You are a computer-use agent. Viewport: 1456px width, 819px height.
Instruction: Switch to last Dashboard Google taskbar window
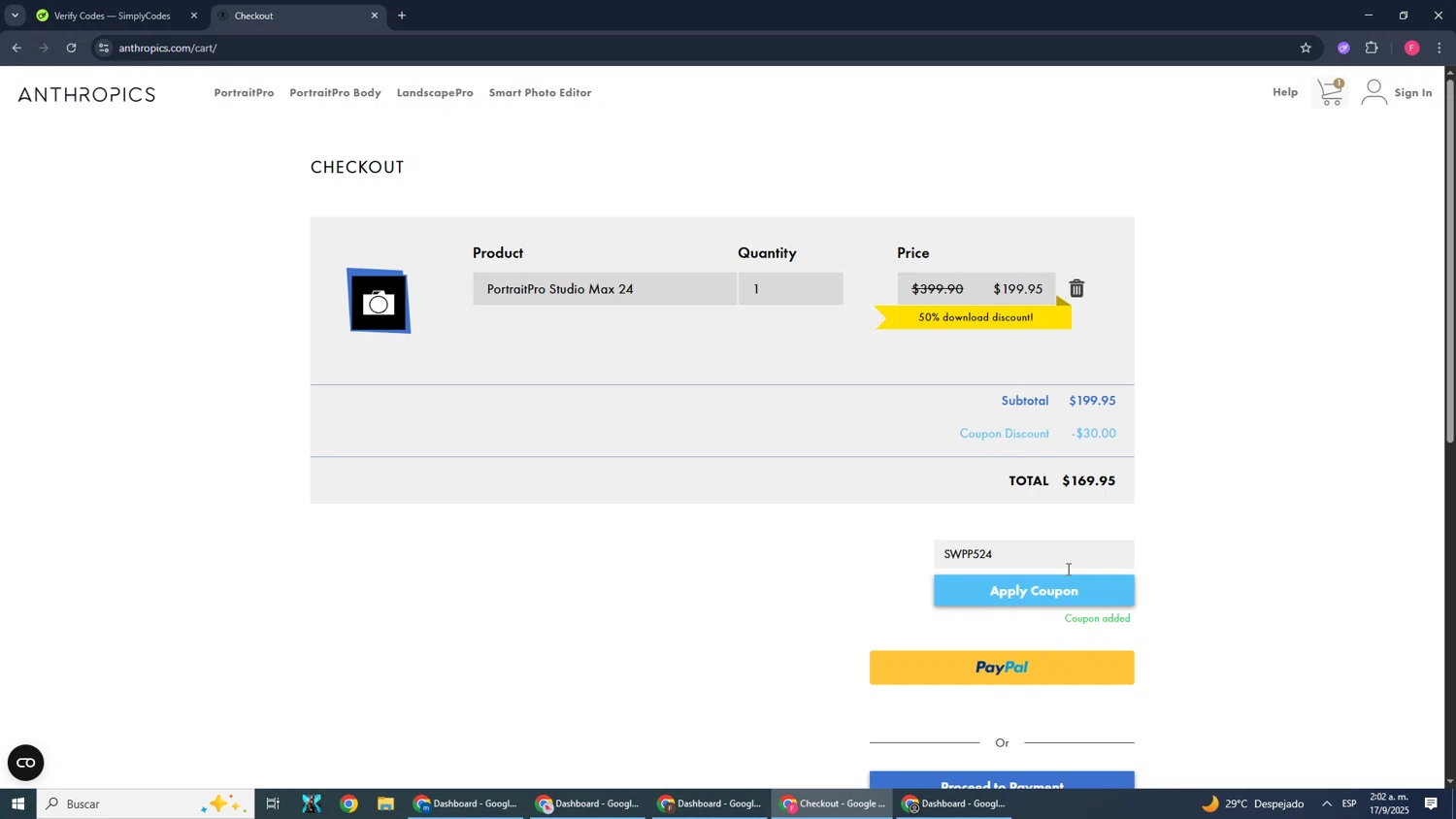tap(955, 804)
